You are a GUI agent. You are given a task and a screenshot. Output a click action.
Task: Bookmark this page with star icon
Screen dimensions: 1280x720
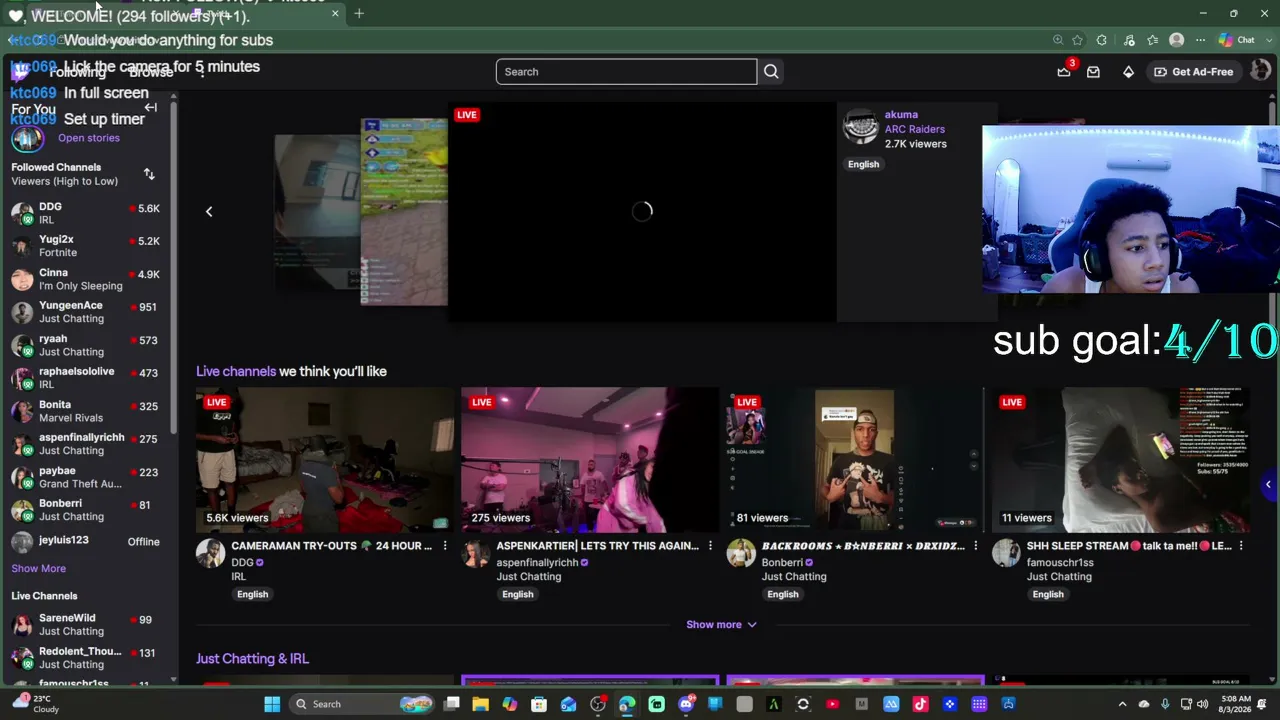tap(1077, 40)
